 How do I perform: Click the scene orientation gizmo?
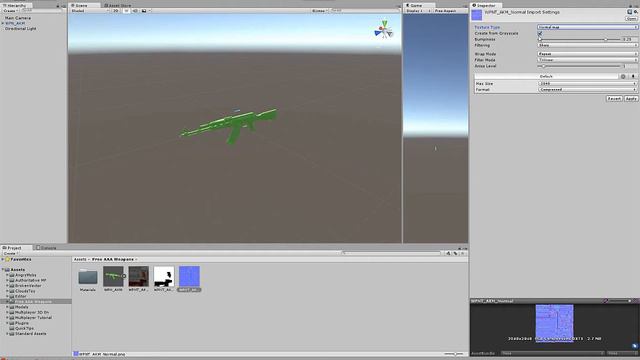[384, 31]
